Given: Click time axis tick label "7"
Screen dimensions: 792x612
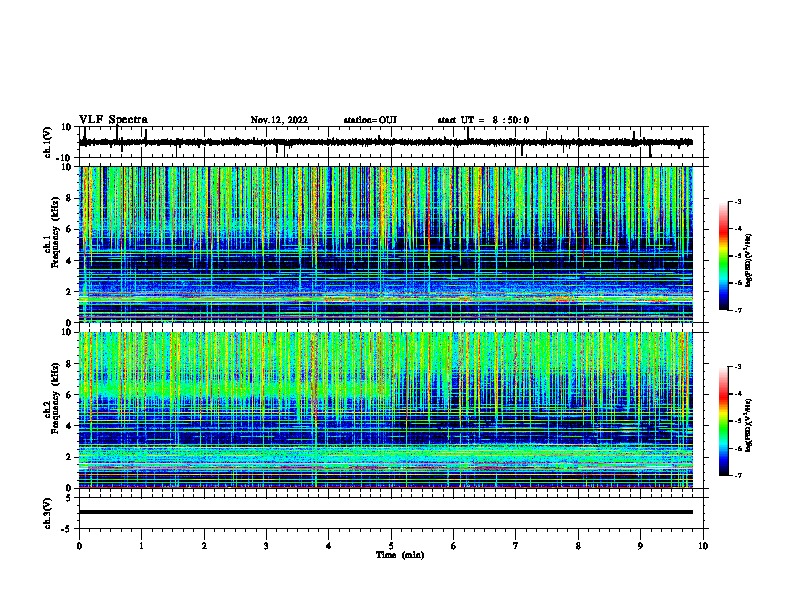Looking at the screenshot, I should (516, 546).
